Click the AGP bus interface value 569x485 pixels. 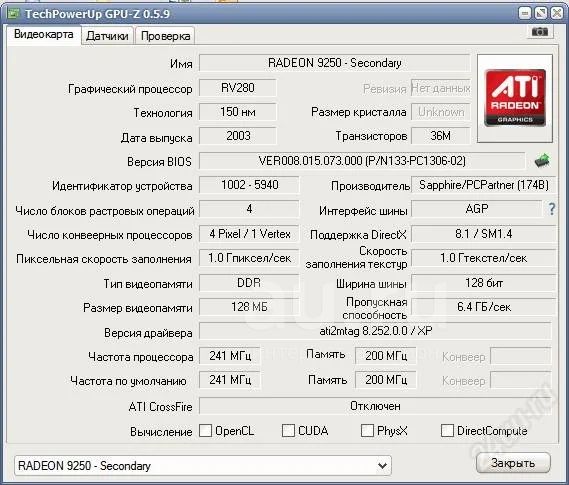click(477, 209)
